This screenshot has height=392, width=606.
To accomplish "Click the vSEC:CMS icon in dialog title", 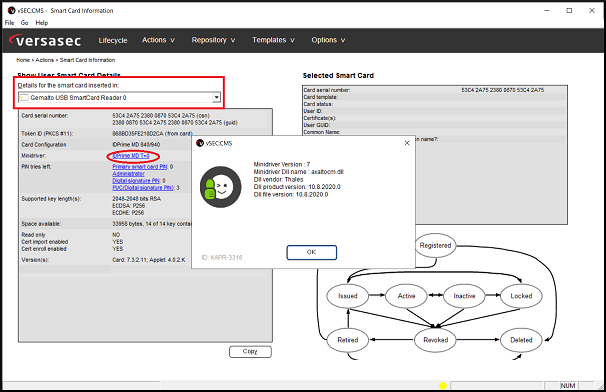I will coord(200,143).
